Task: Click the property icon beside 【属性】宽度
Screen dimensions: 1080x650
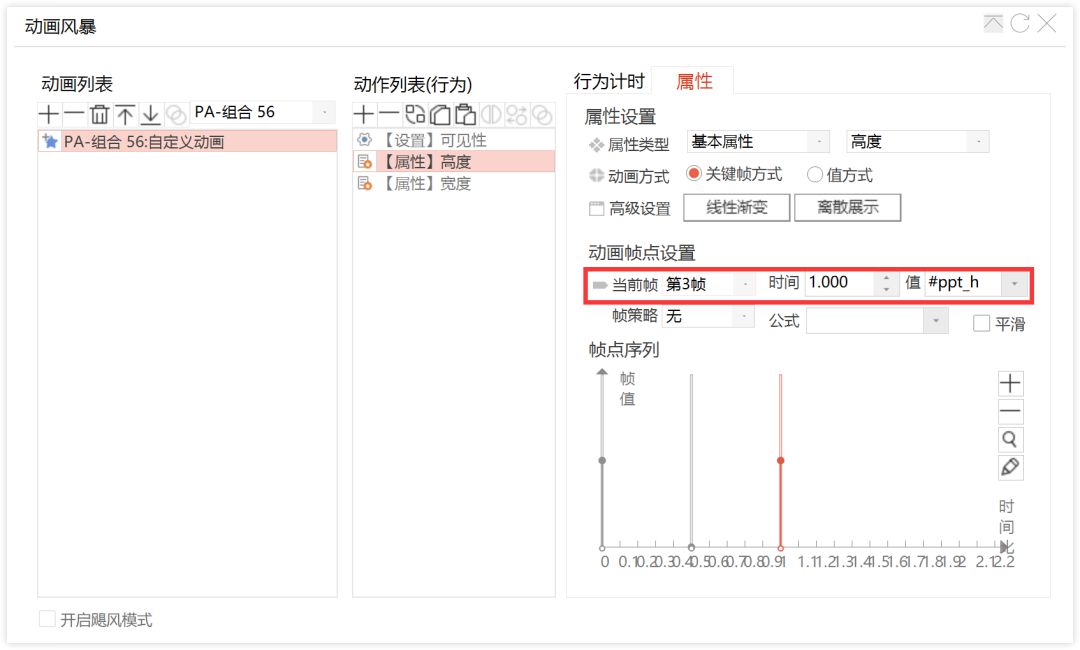Action: [364, 183]
